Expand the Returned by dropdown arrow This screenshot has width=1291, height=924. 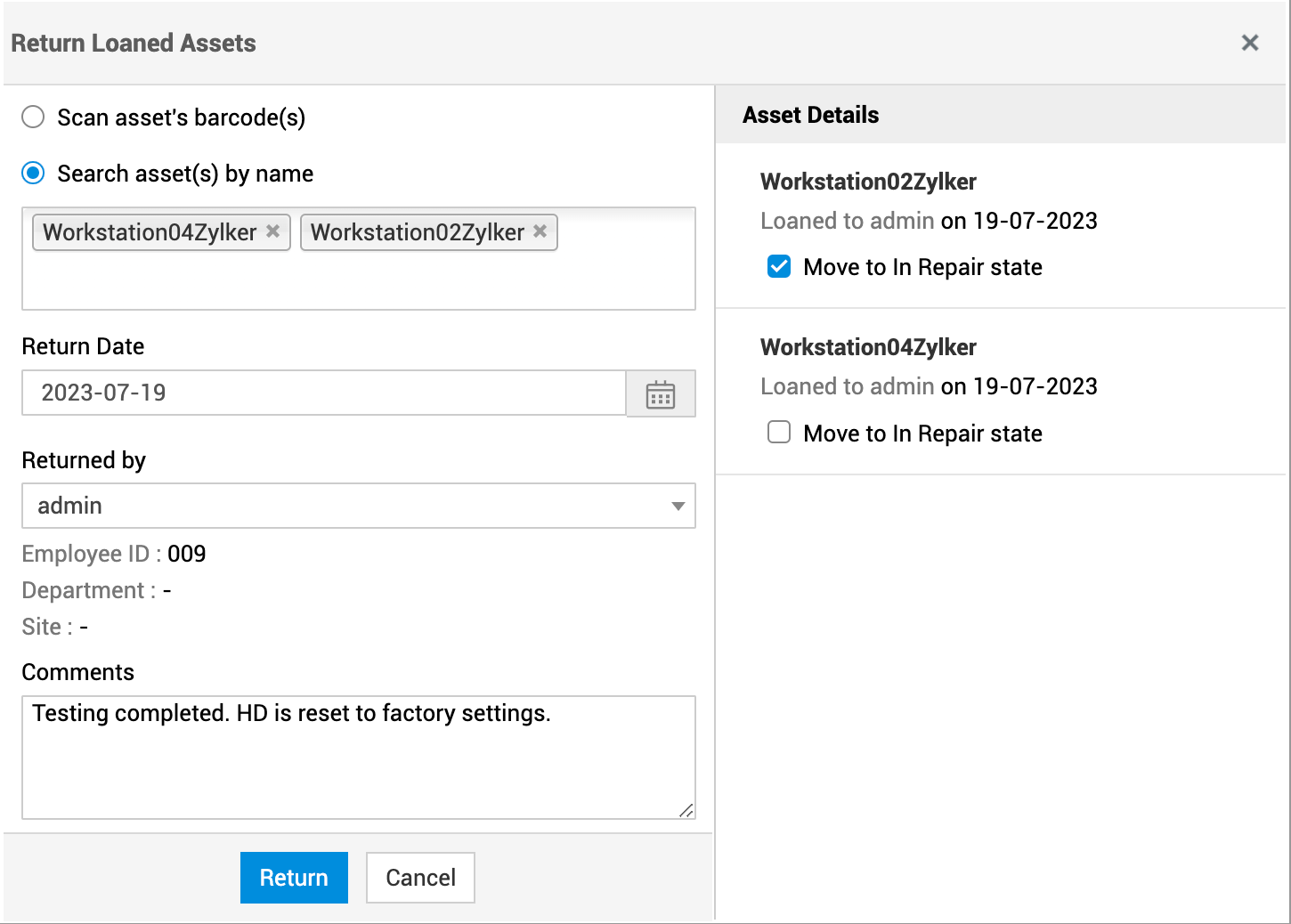pyautogui.click(x=678, y=506)
